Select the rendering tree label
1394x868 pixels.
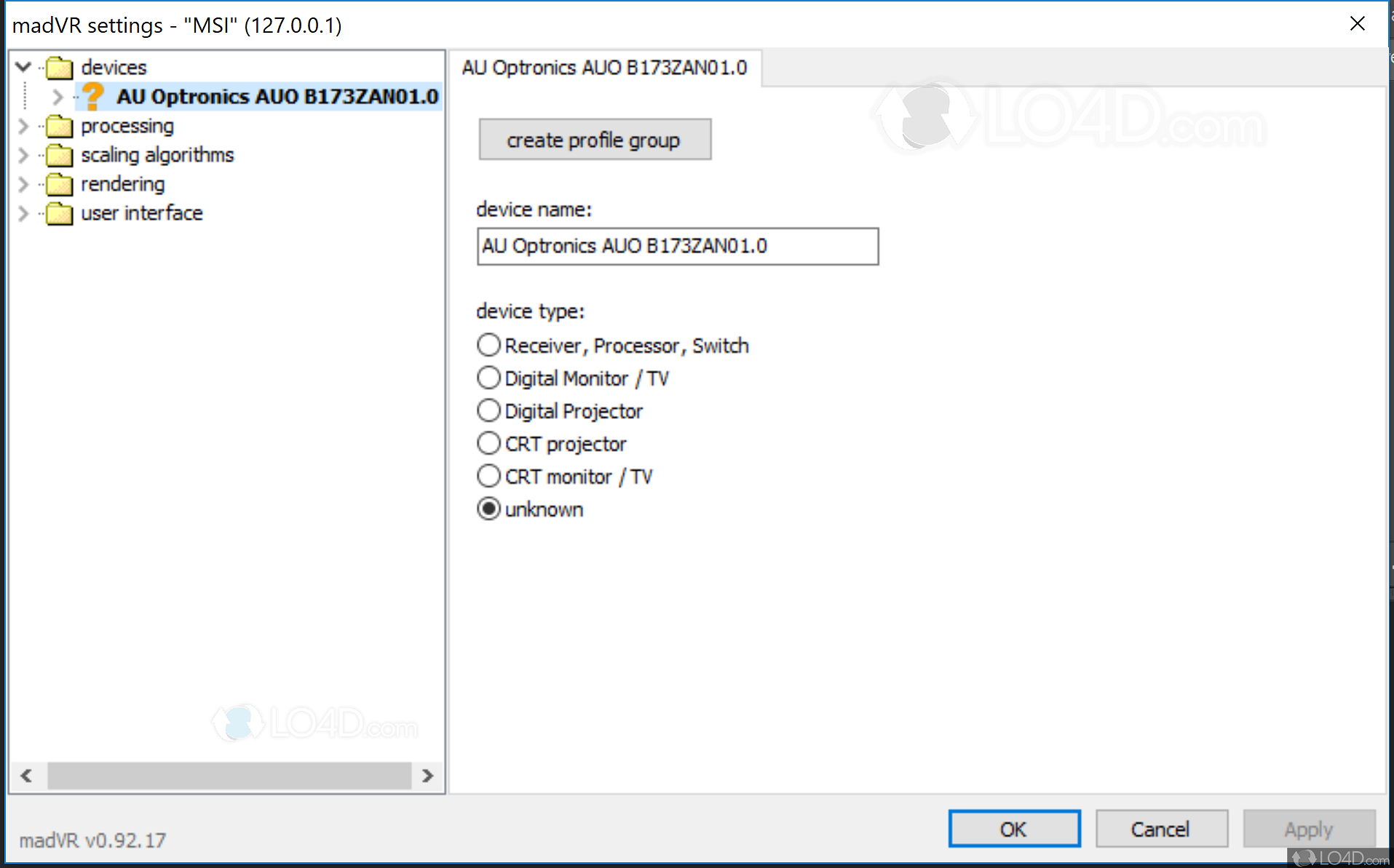tap(123, 184)
